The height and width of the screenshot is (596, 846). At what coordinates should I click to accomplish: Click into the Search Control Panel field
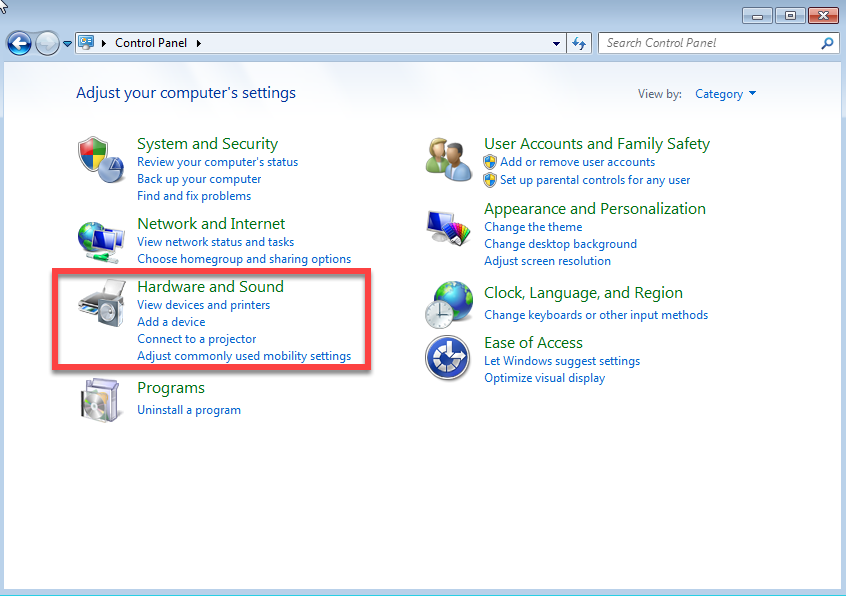708,43
